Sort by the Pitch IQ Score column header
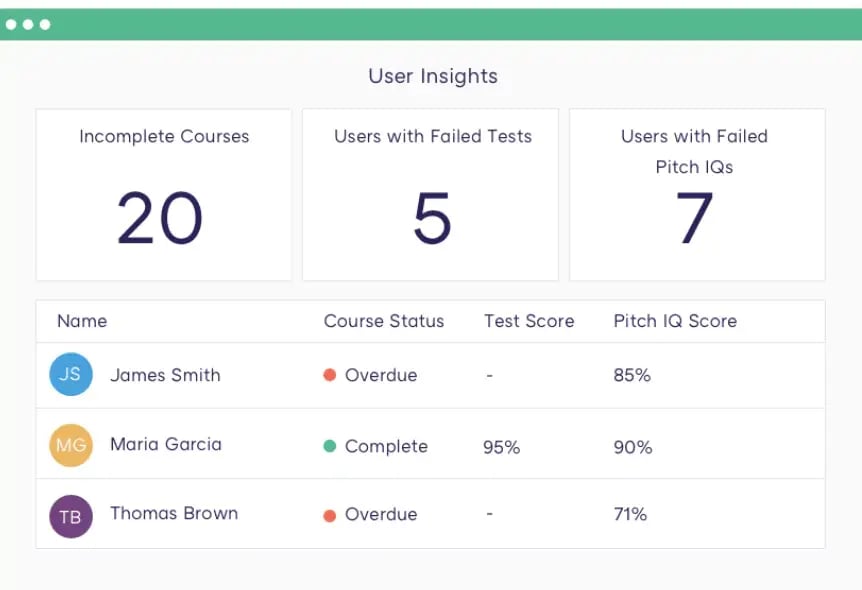Image resolution: width=862 pixels, height=590 pixels. (x=675, y=321)
